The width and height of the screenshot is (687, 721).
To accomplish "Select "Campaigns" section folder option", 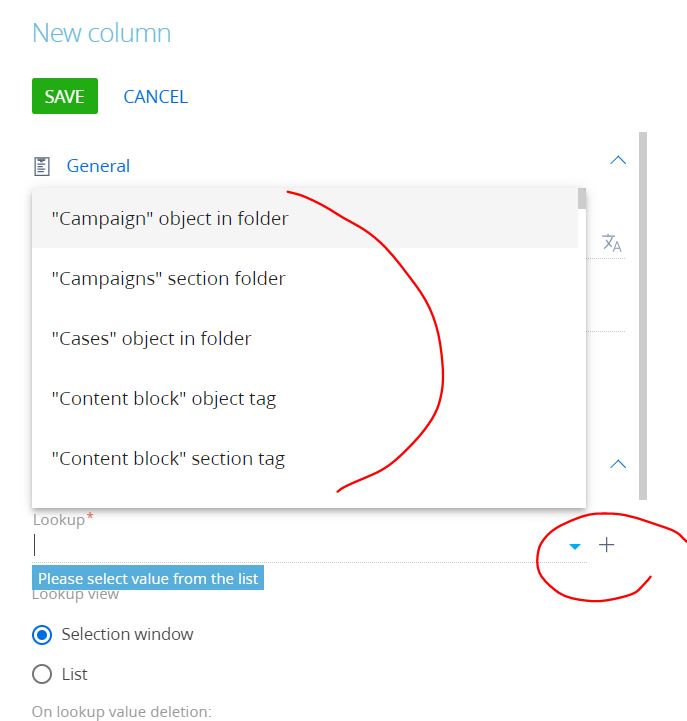I will point(305,278).
